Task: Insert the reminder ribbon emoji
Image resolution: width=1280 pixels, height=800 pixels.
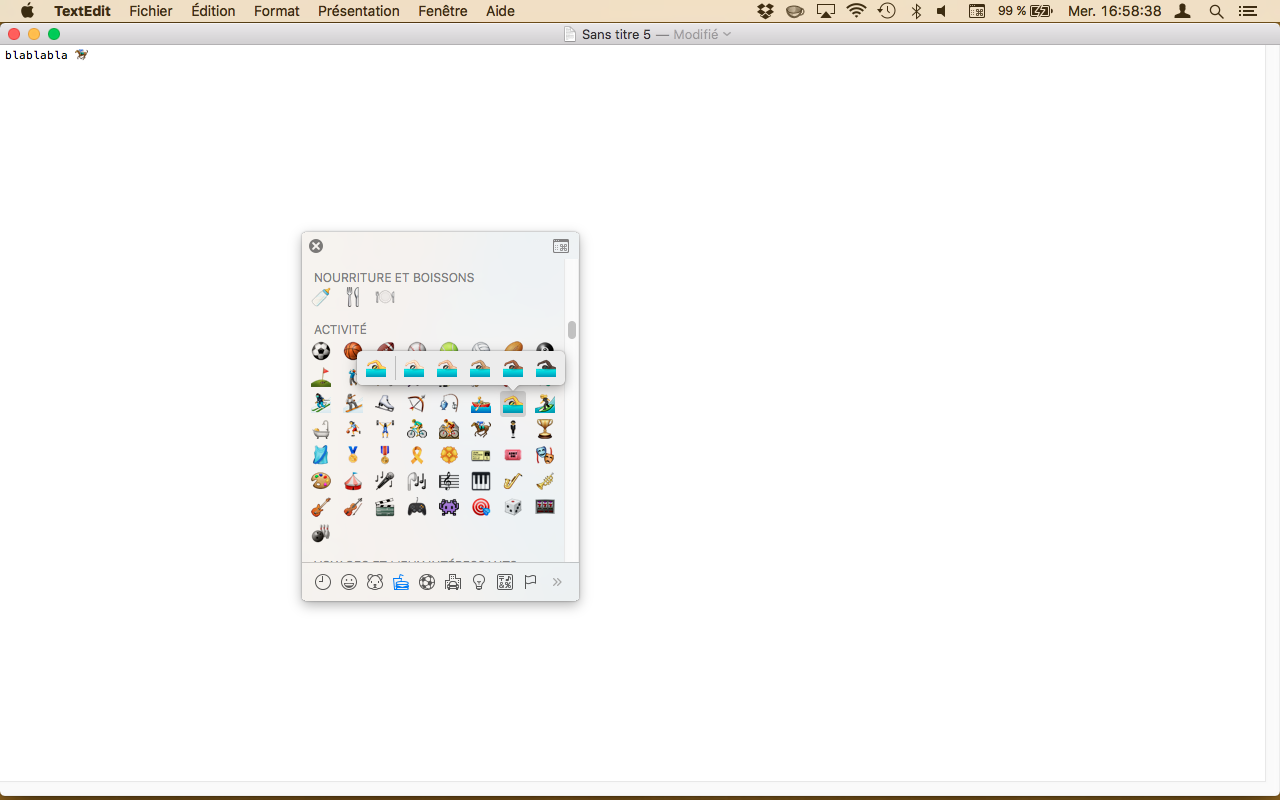Action: (x=417, y=455)
